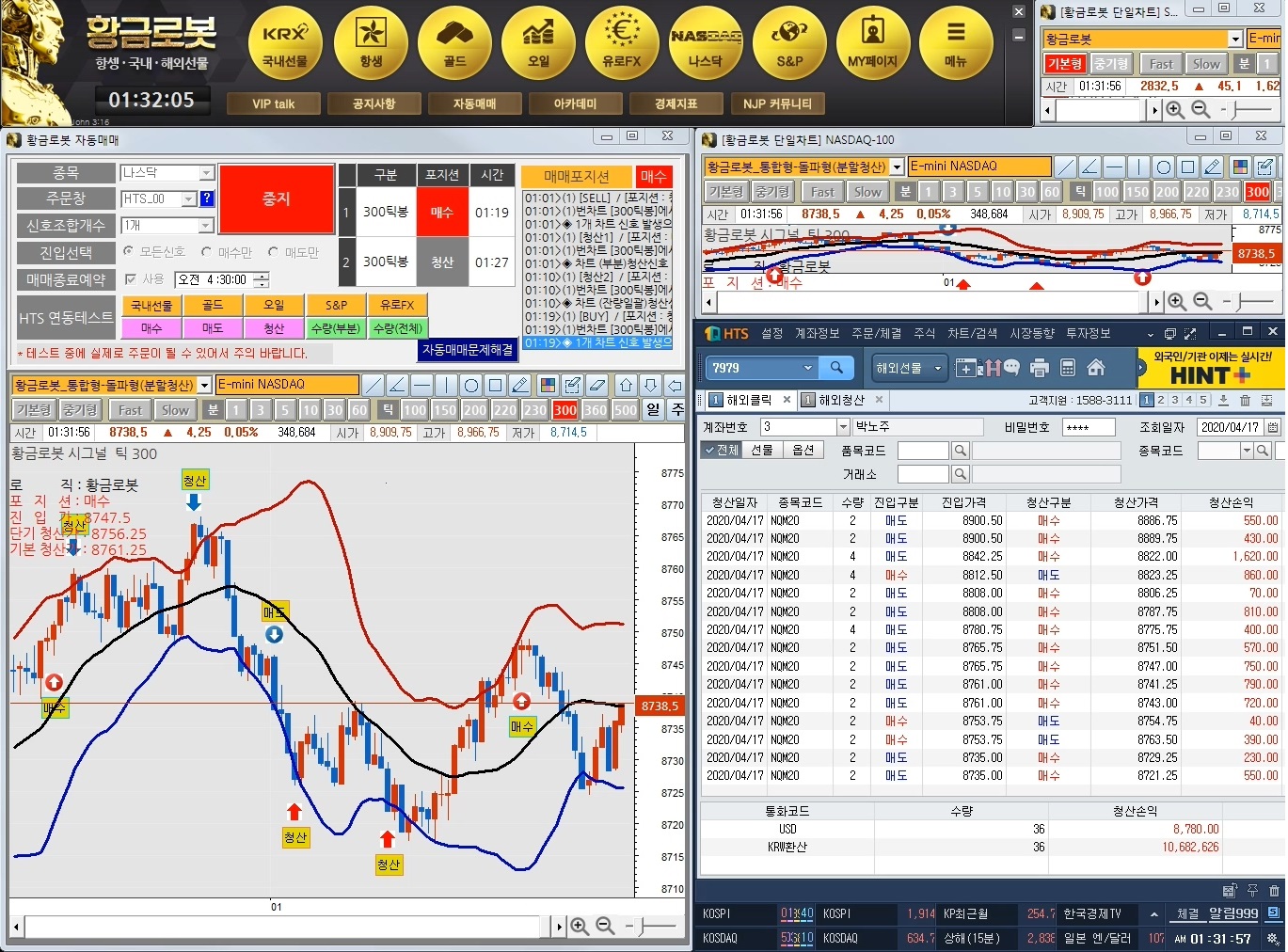Click the 비밀번호 password field

[x=1089, y=427]
